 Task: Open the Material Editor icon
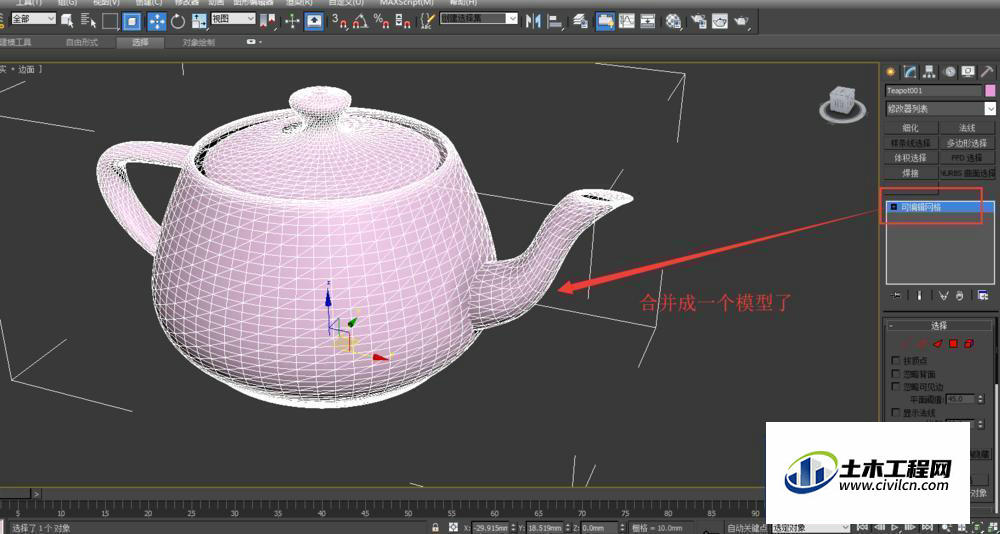click(673, 21)
